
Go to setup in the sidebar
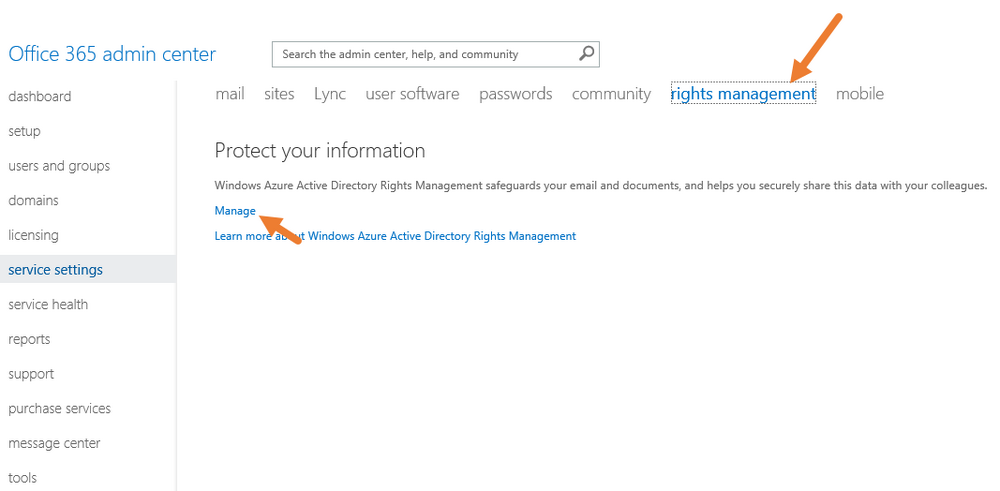click(x=24, y=131)
